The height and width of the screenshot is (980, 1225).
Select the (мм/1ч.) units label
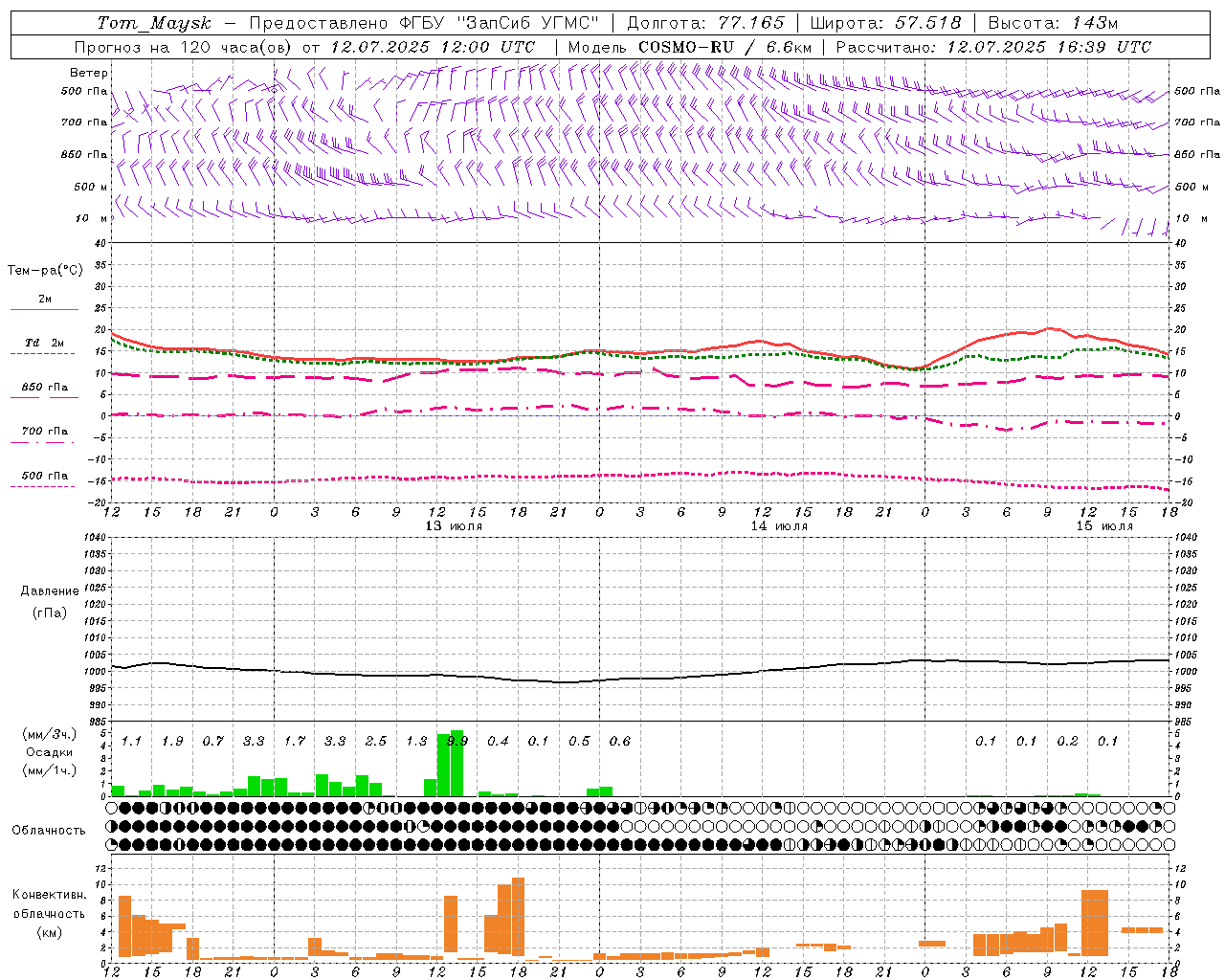pyautogui.click(x=50, y=770)
